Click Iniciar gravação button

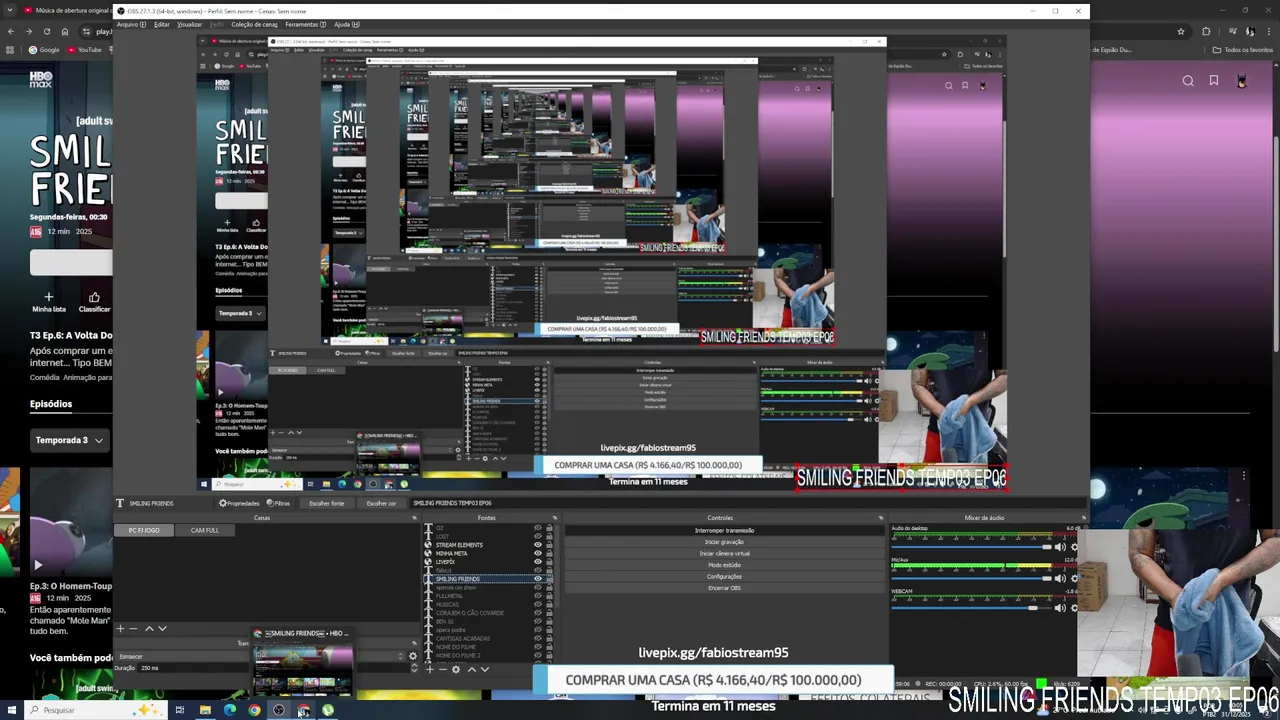pos(724,542)
